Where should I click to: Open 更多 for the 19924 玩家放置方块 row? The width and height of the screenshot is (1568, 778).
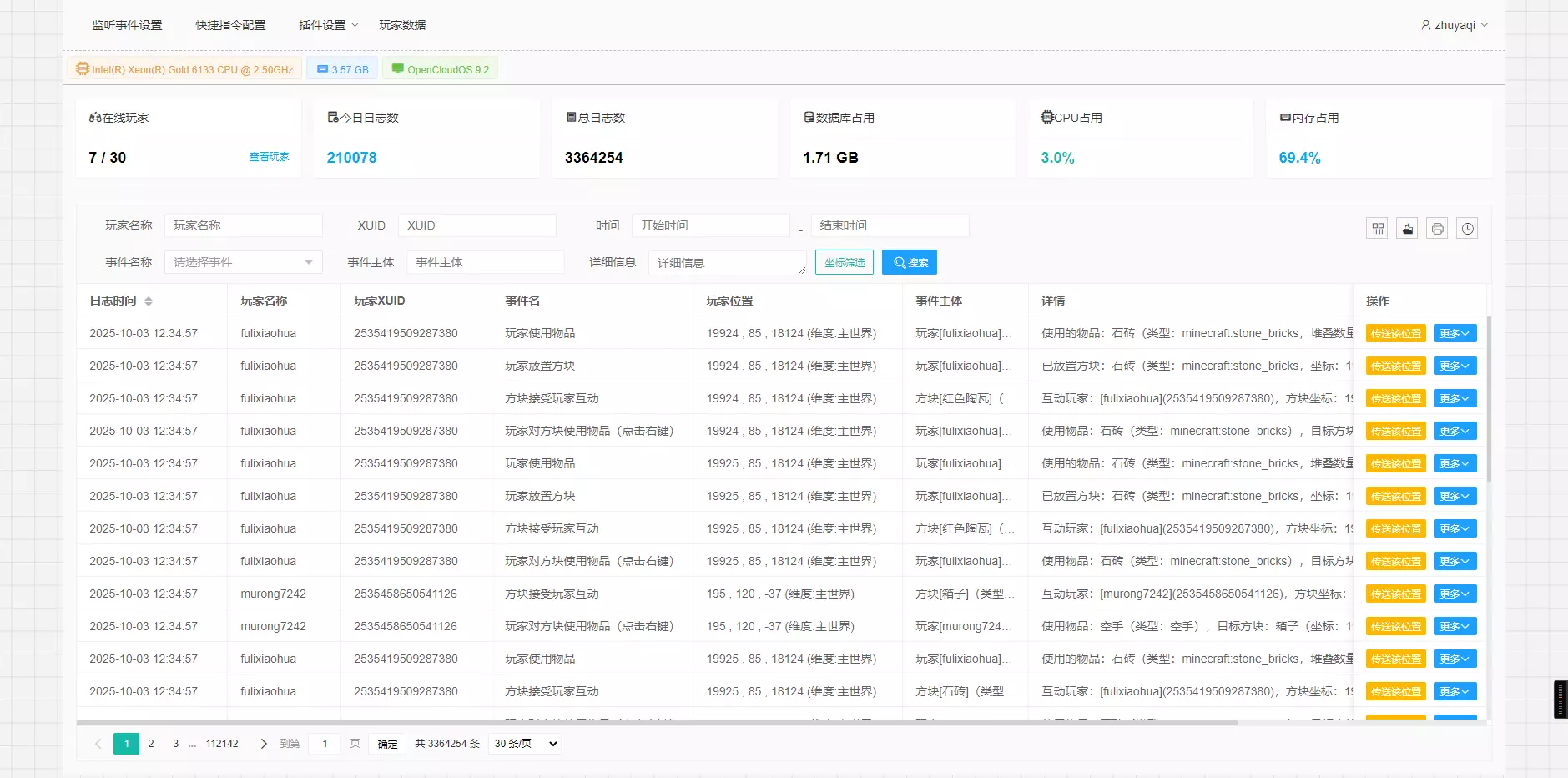coord(1455,366)
